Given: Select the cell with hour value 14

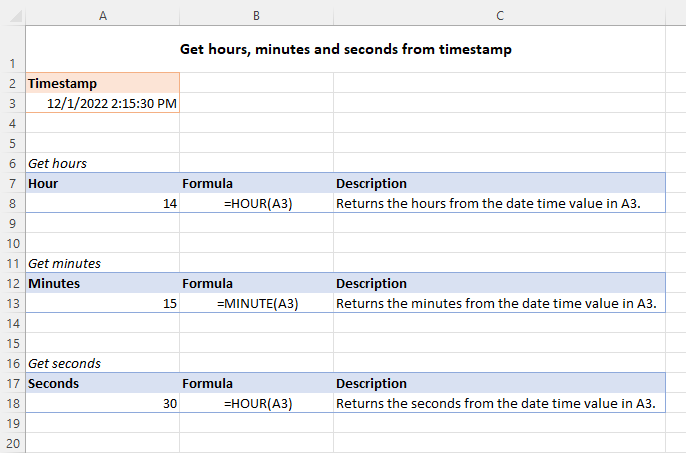Looking at the screenshot, I should tap(102, 203).
